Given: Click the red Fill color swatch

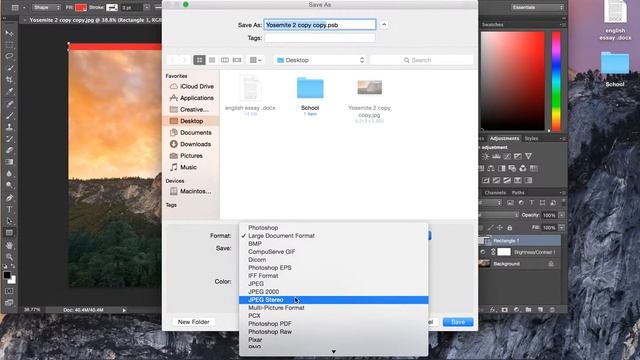Looking at the screenshot, I should point(81,7).
